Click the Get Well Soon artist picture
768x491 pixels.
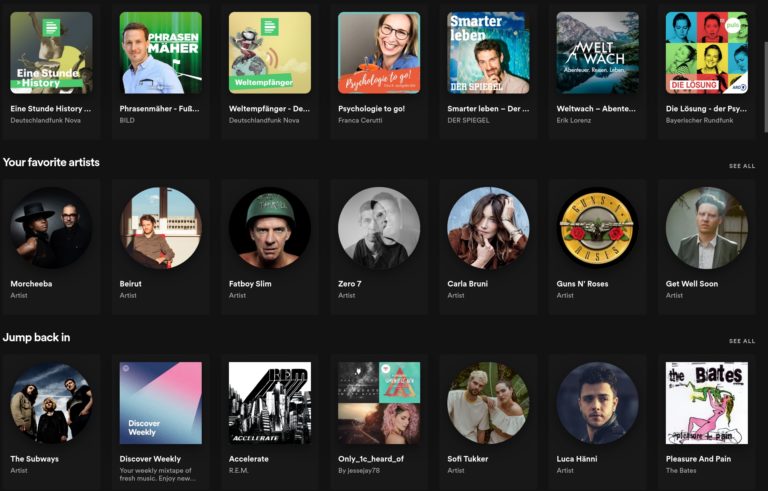[707, 228]
